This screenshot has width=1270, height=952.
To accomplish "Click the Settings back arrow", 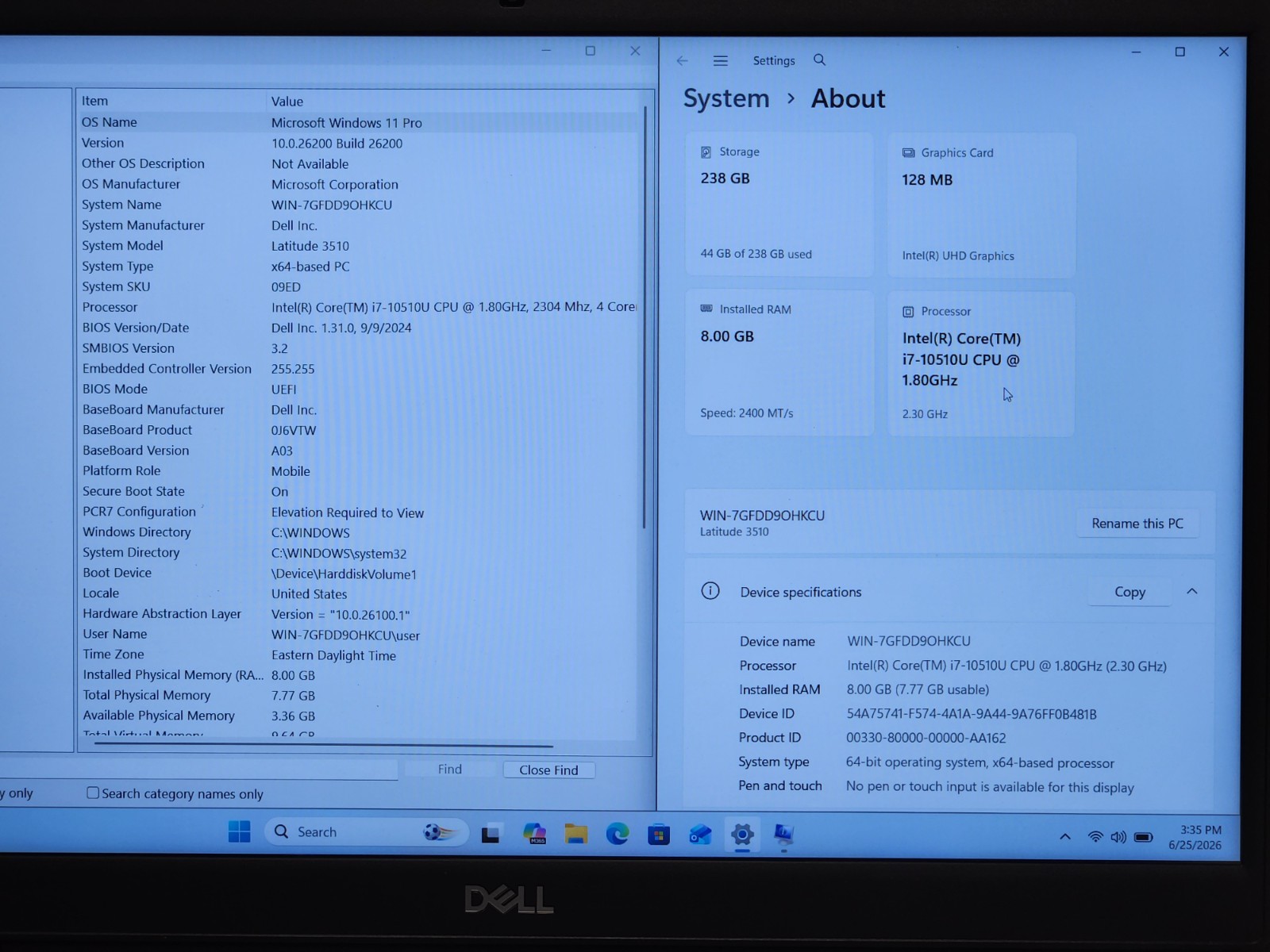I will coord(682,60).
